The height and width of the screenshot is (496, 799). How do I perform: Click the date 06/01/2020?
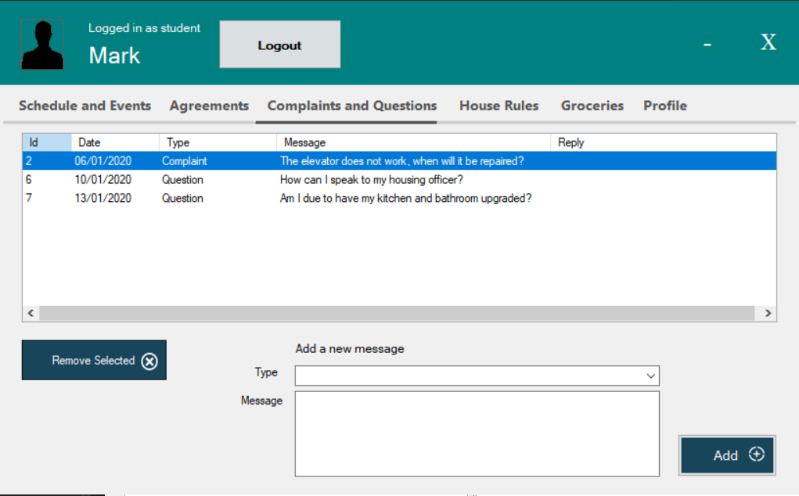[x=103, y=161]
